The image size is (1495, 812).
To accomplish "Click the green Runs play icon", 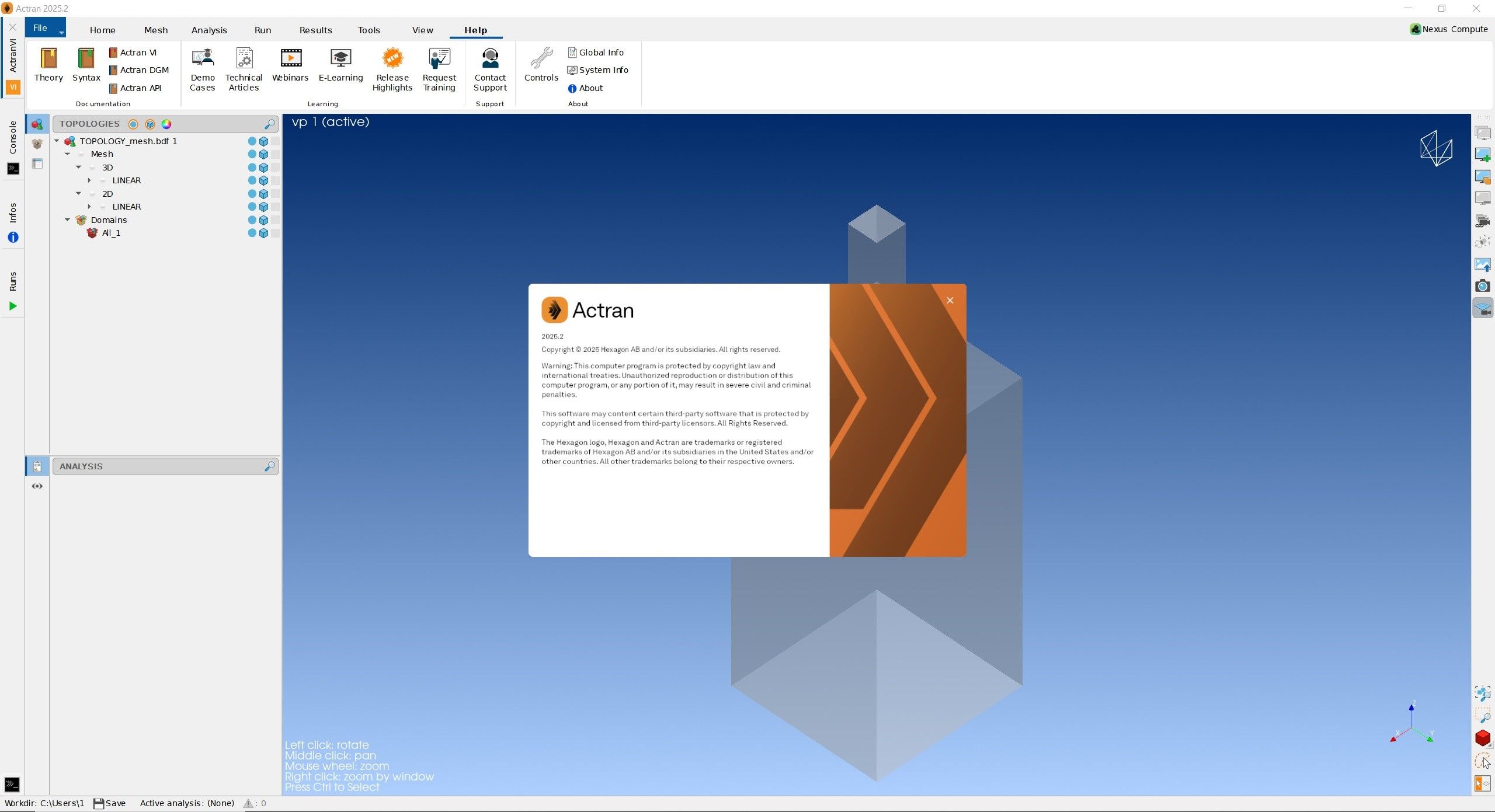I will pos(12,306).
